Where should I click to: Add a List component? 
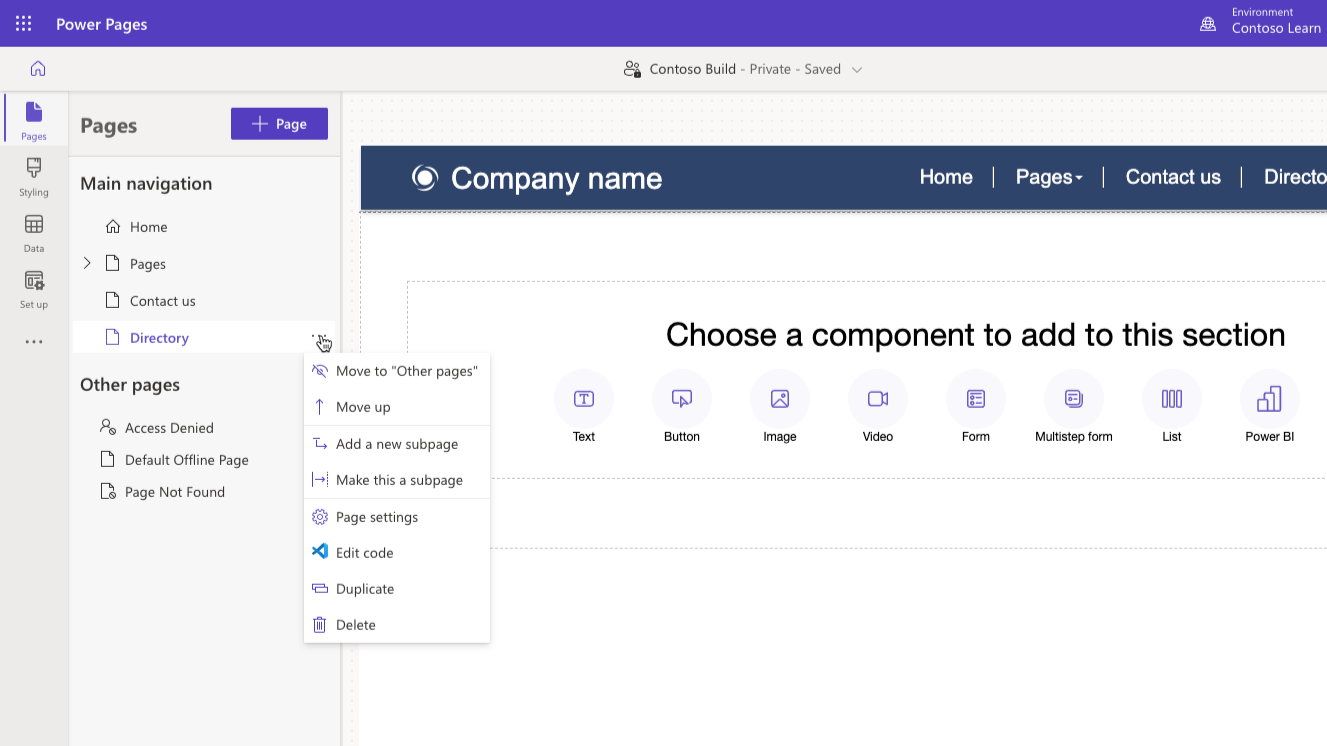pyautogui.click(x=1172, y=407)
